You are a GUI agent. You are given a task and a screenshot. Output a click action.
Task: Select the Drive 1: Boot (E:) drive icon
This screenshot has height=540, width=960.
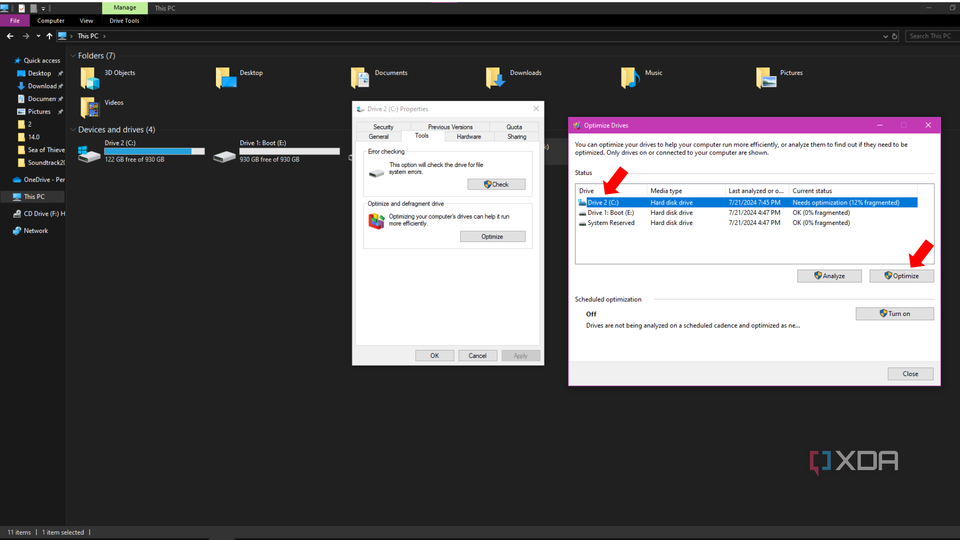(x=224, y=156)
